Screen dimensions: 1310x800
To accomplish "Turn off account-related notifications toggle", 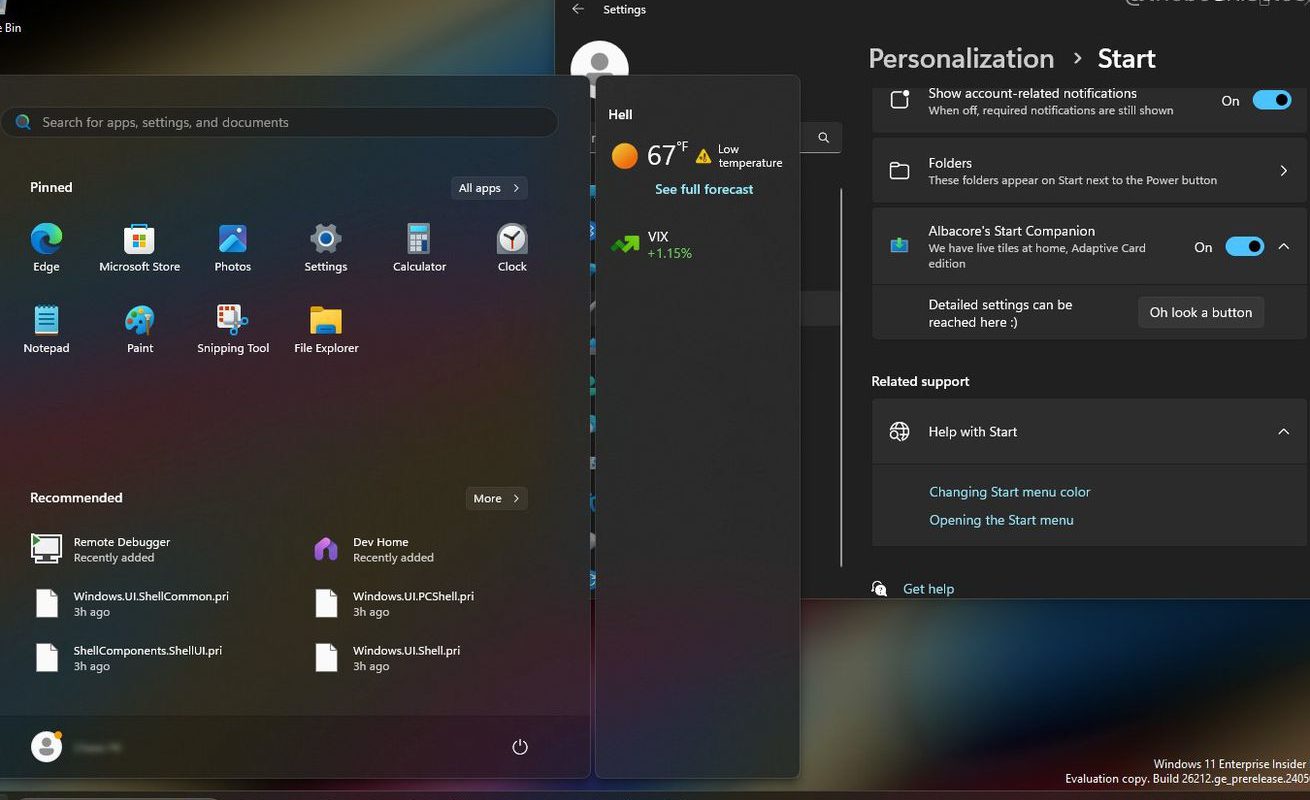I will [1272, 100].
